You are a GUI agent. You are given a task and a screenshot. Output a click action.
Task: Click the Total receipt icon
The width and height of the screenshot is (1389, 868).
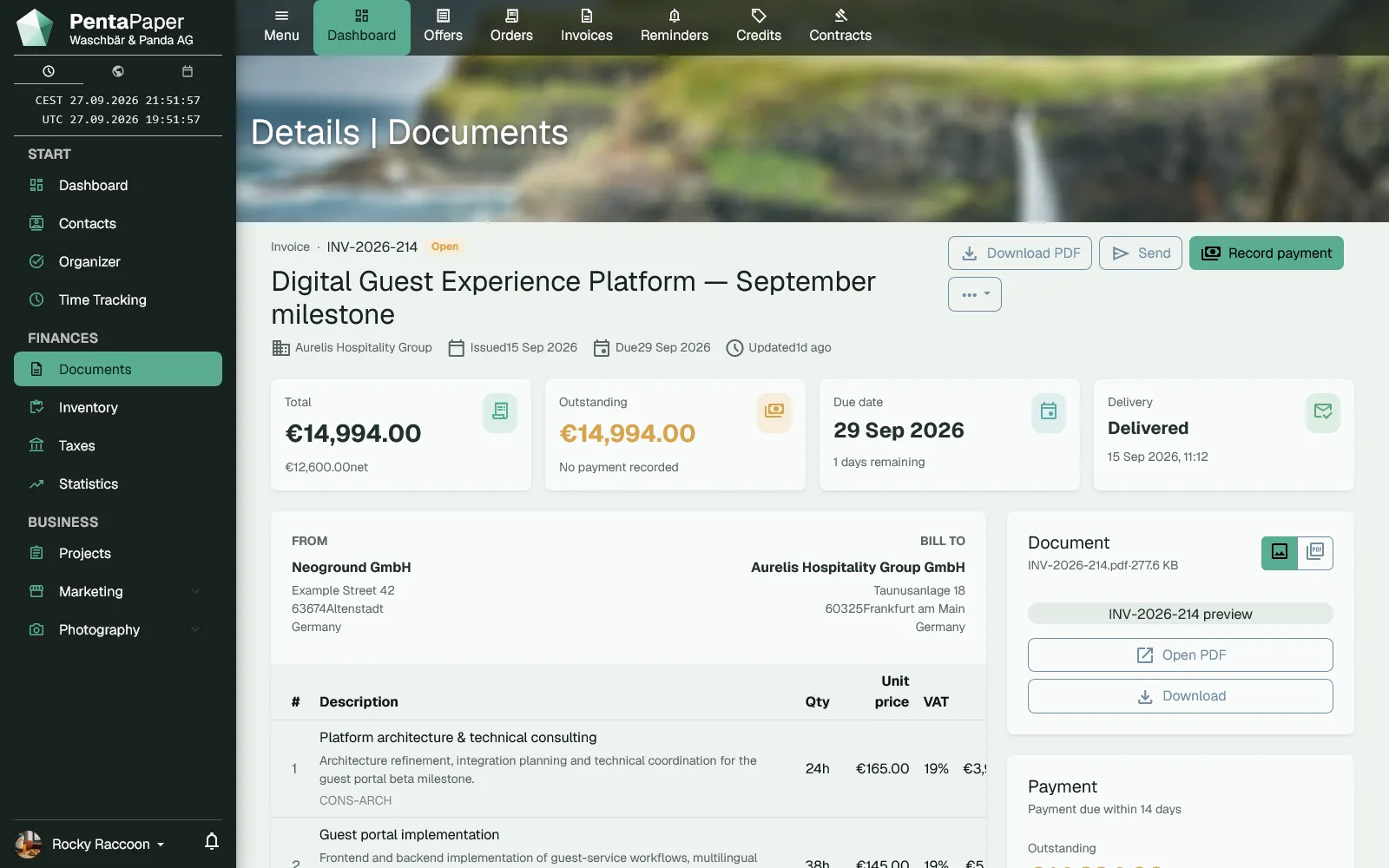point(500,411)
